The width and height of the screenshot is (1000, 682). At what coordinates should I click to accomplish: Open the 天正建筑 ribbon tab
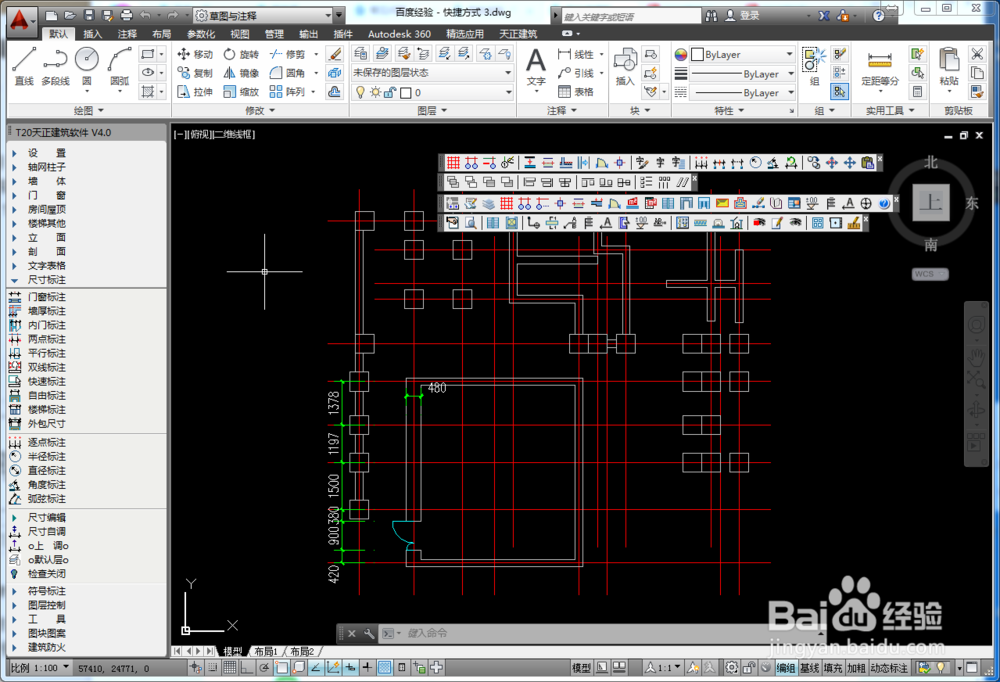coord(518,34)
